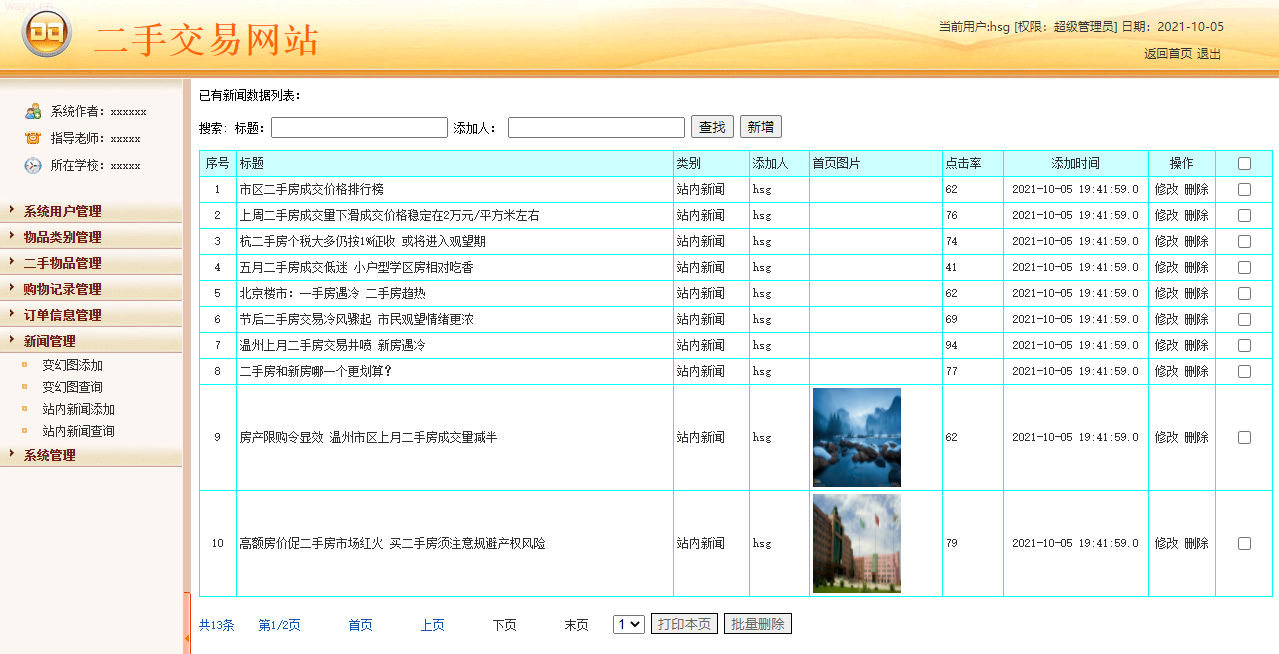Screen dimensions: 1279x654
Task: Click the system author people icon
Action: [x=33, y=111]
